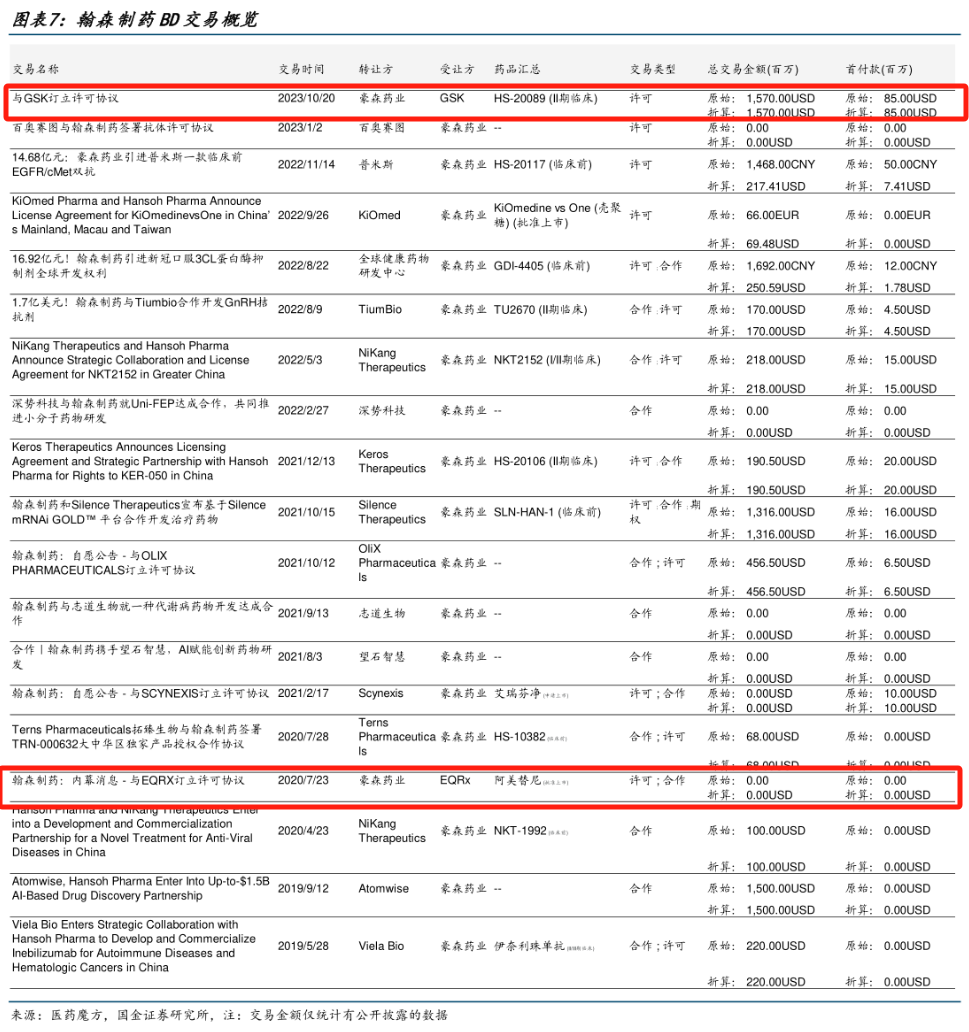The width and height of the screenshot is (969, 1032).
Task: Click drug cell NKT-1992
Action: point(531,831)
